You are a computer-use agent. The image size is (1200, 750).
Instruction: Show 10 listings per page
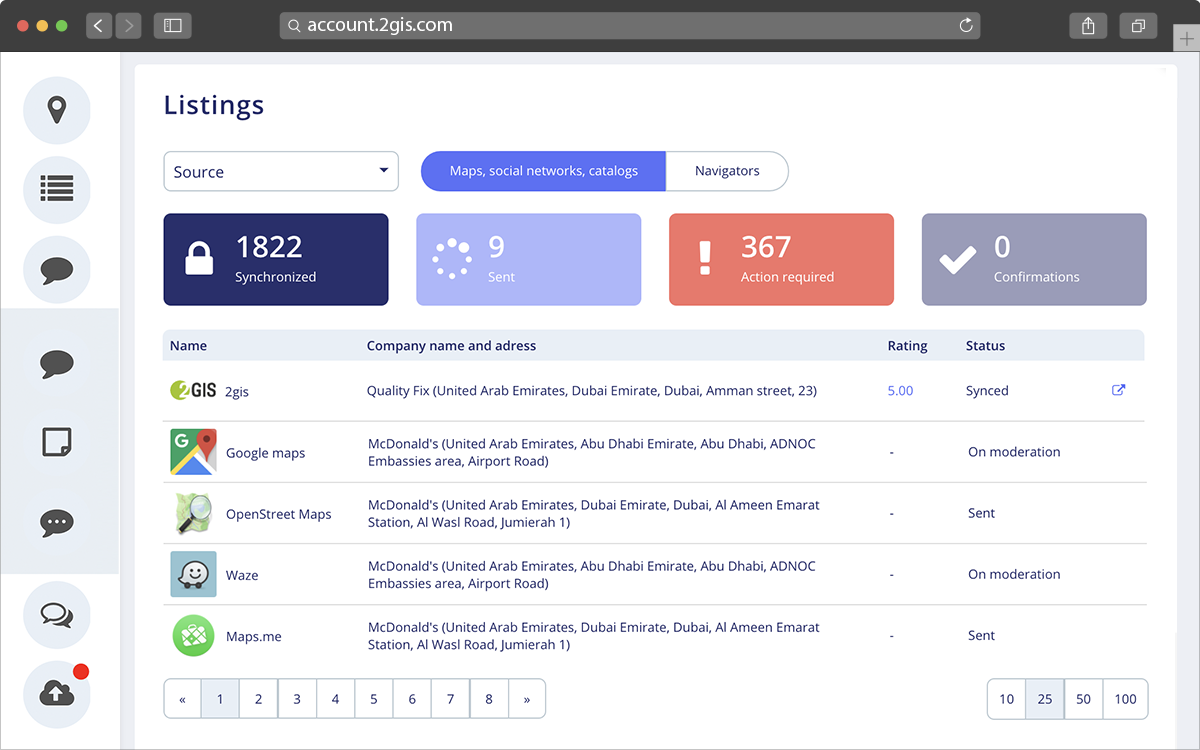(x=1006, y=699)
